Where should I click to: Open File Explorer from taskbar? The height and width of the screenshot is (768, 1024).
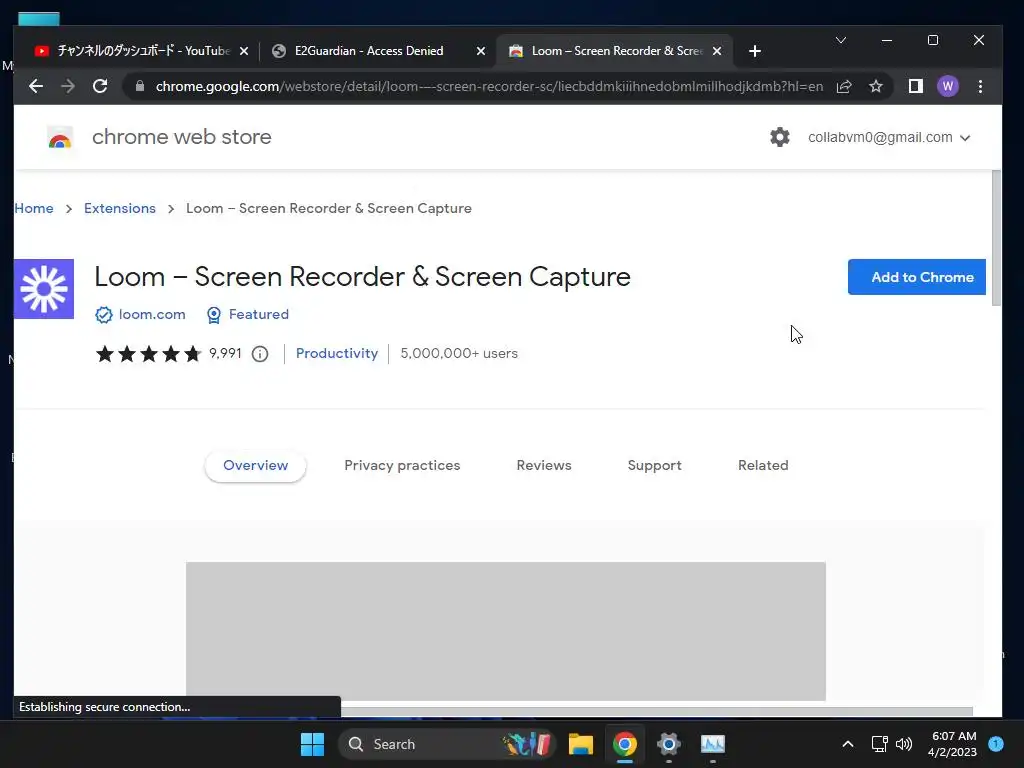click(581, 744)
